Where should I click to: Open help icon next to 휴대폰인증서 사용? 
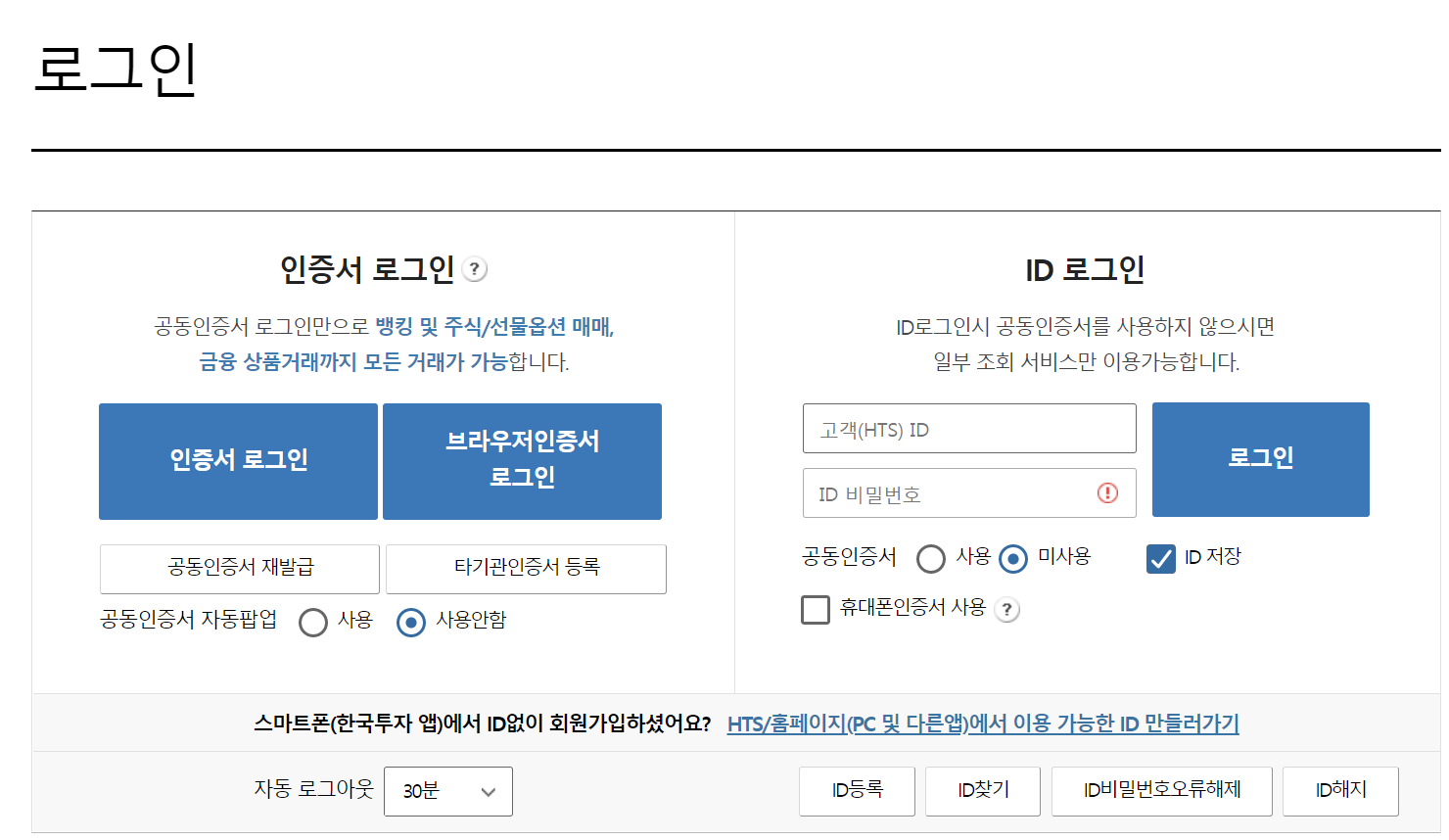(1006, 610)
